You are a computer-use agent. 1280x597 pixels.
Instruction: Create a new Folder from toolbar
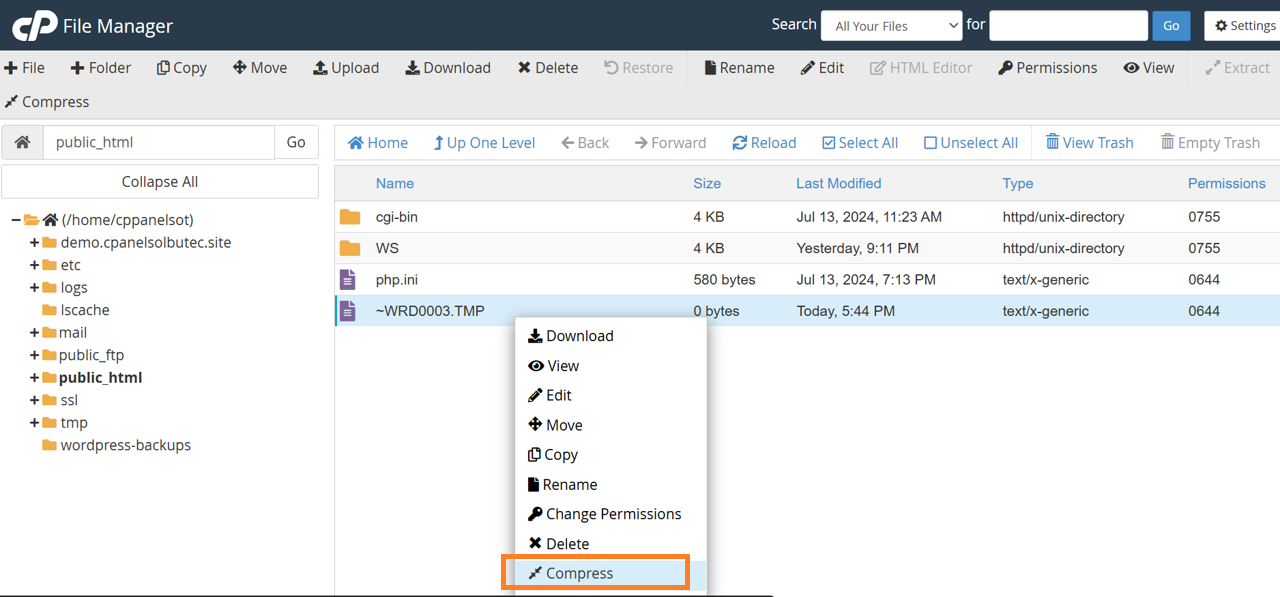coord(100,68)
